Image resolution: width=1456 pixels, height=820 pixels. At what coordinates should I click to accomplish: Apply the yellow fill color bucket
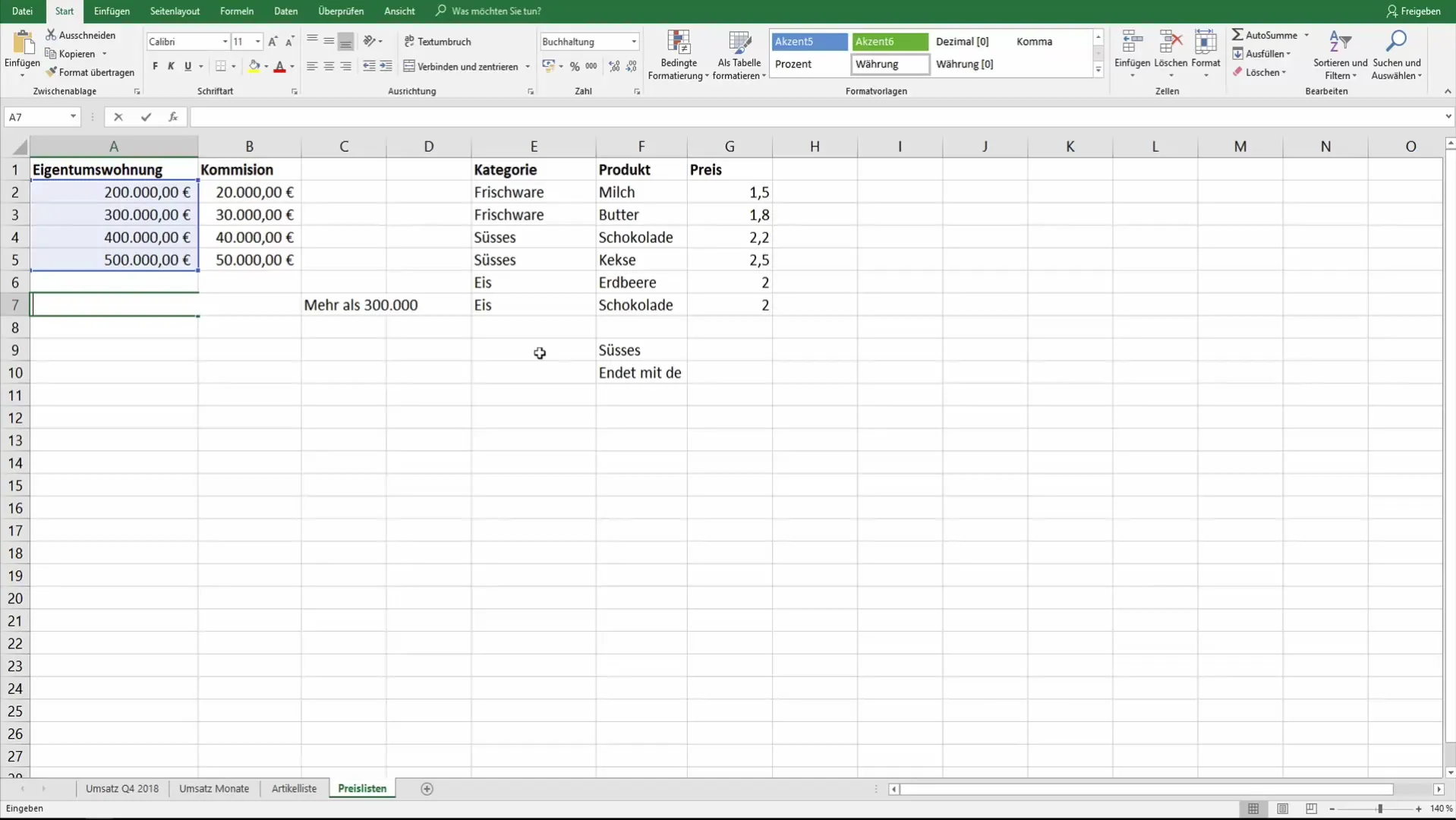point(254,67)
